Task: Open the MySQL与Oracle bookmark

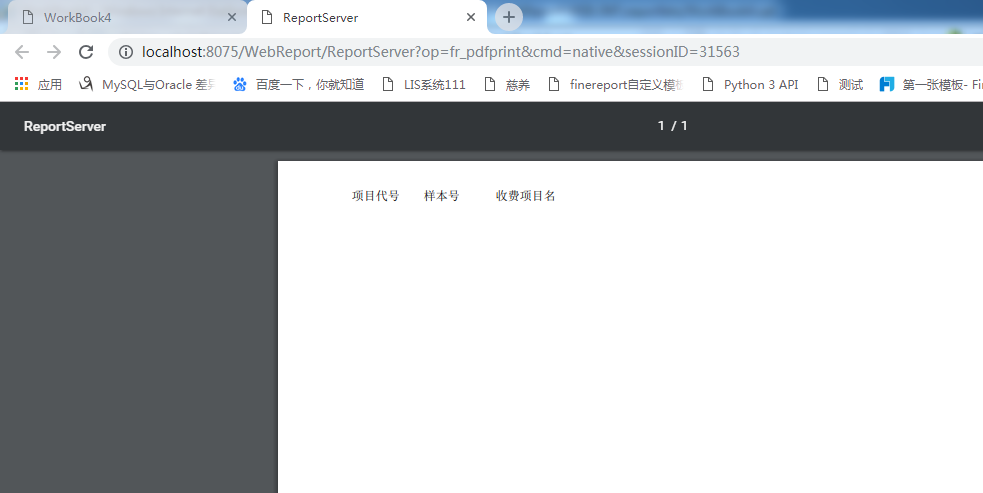Action: coord(147,85)
